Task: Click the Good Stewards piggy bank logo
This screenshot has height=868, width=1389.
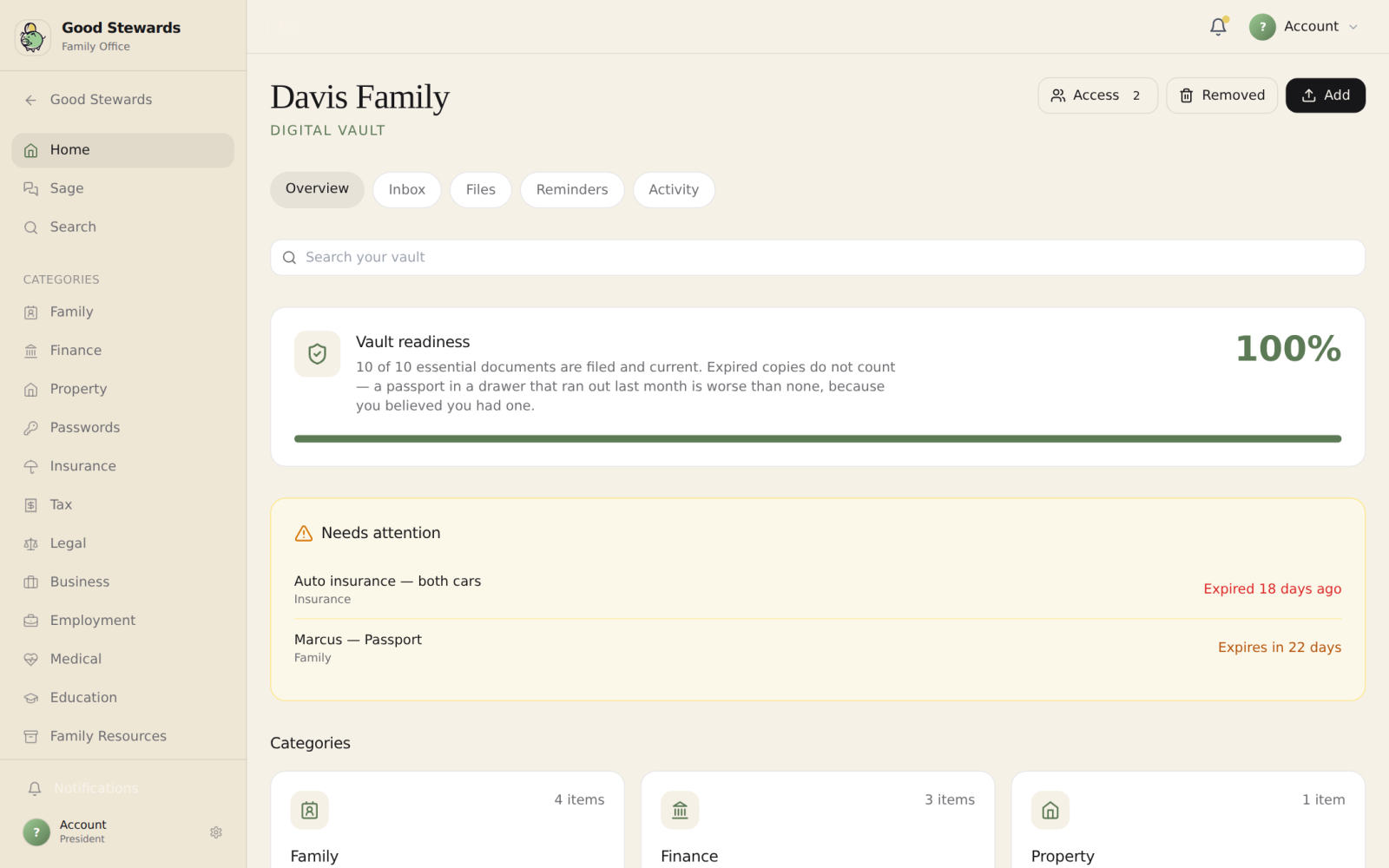Action: [33, 36]
